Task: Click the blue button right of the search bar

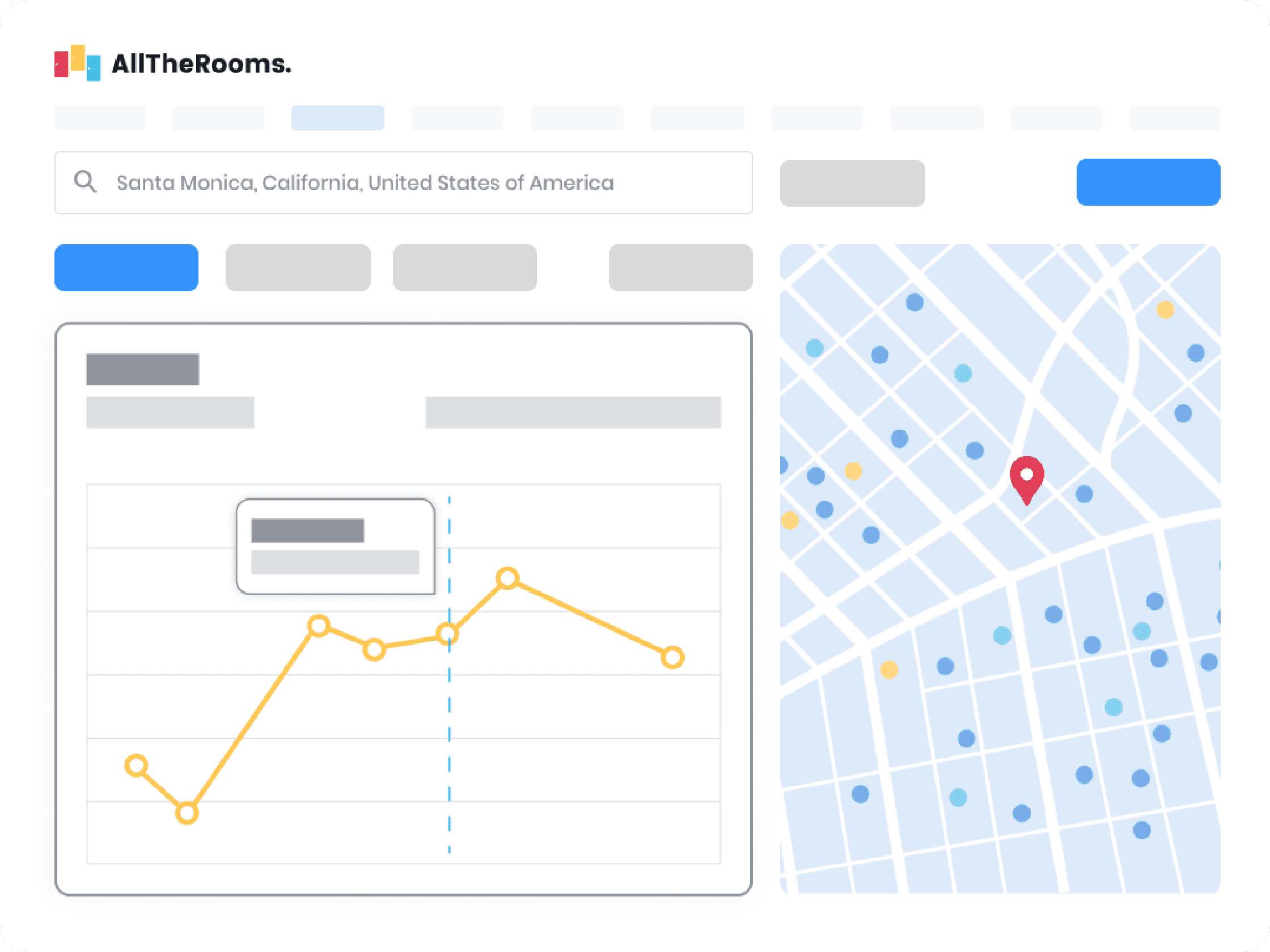Action: pyautogui.click(x=1148, y=182)
